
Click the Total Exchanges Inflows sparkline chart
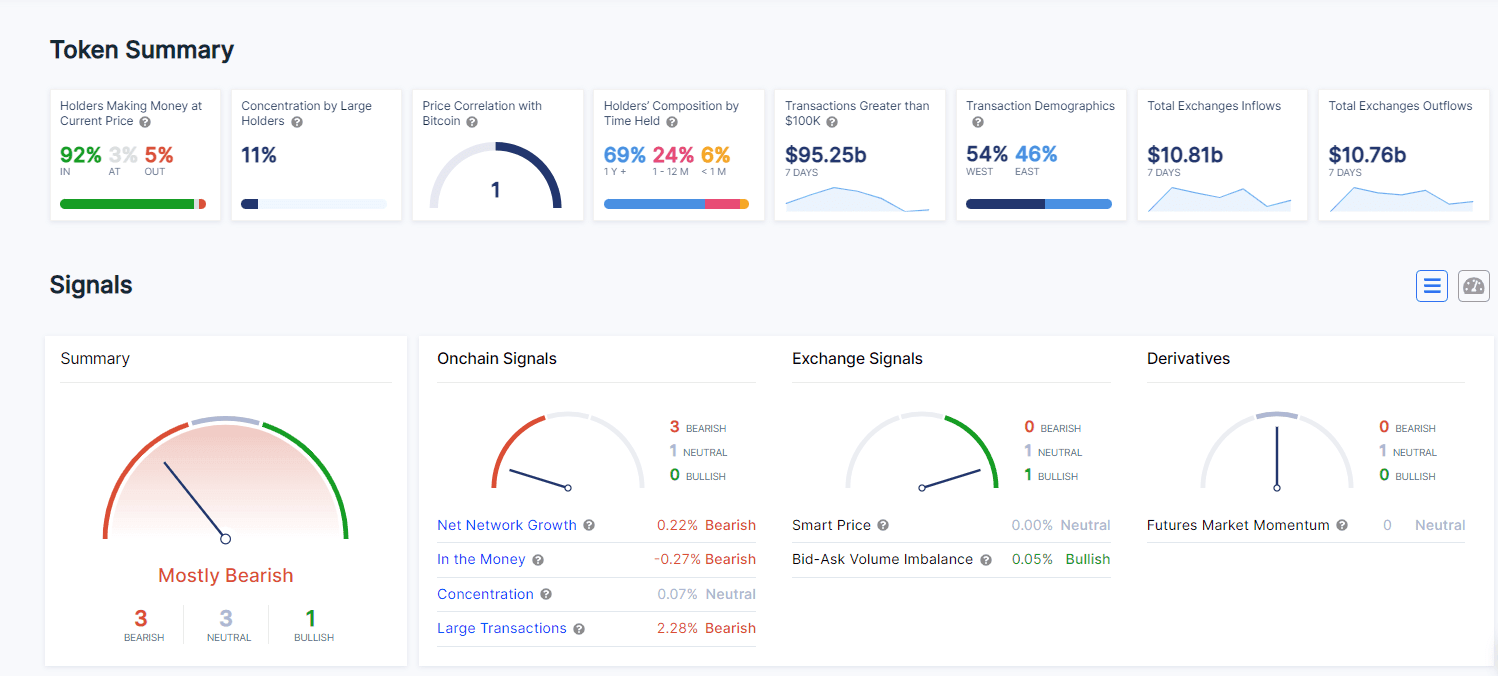1218,199
